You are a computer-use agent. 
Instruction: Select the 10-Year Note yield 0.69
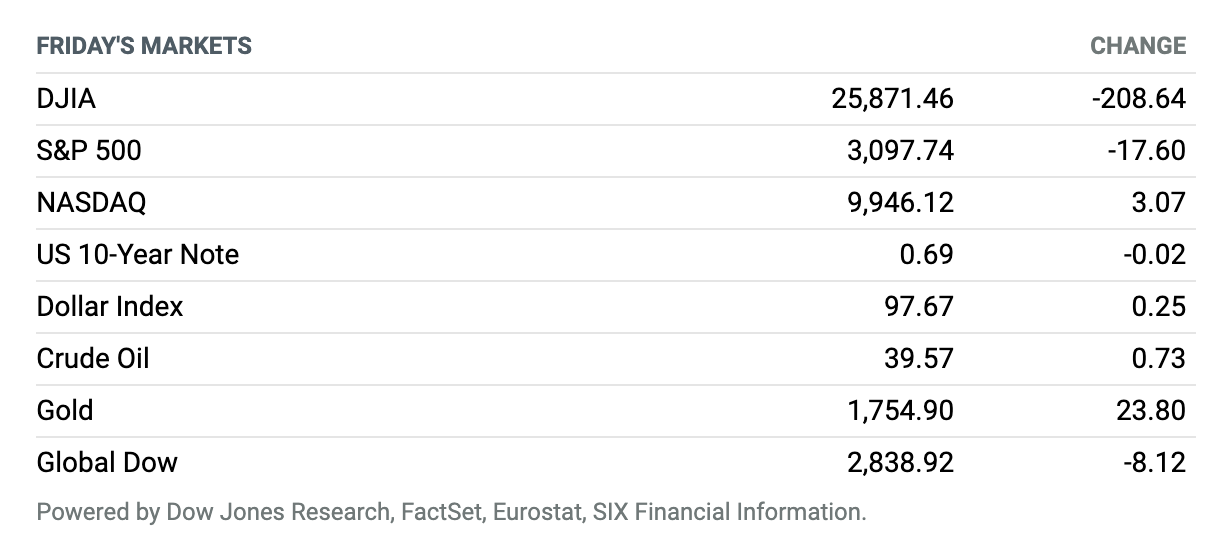927,254
